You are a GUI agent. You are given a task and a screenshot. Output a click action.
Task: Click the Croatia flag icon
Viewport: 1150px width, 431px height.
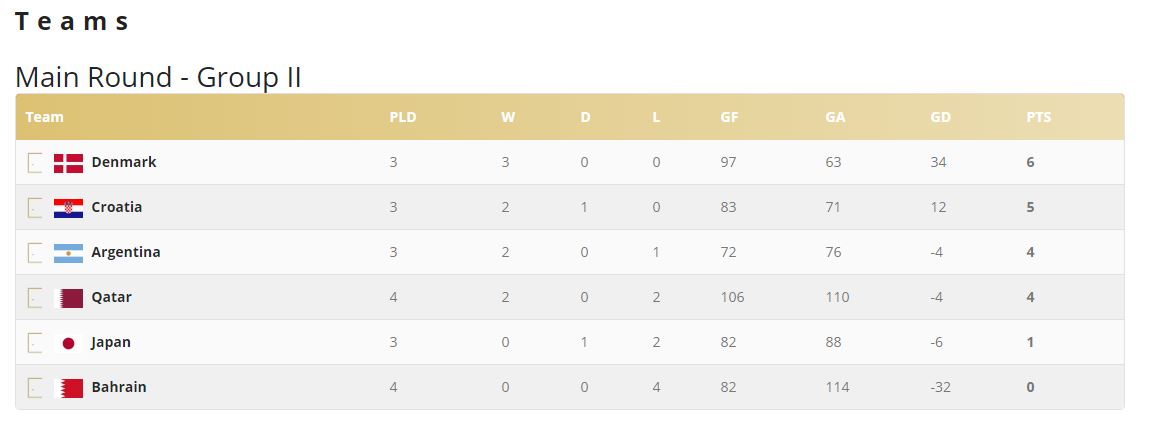68,208
